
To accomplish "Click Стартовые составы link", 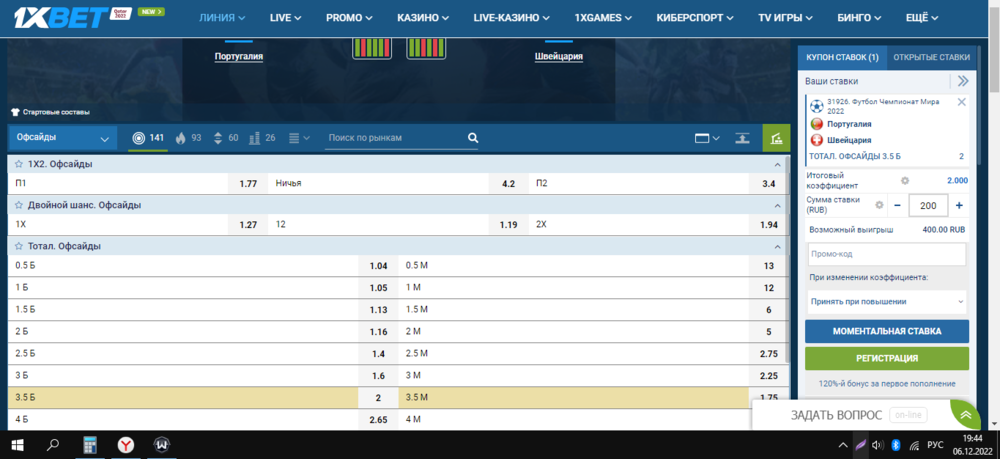I will click(56, 112).
